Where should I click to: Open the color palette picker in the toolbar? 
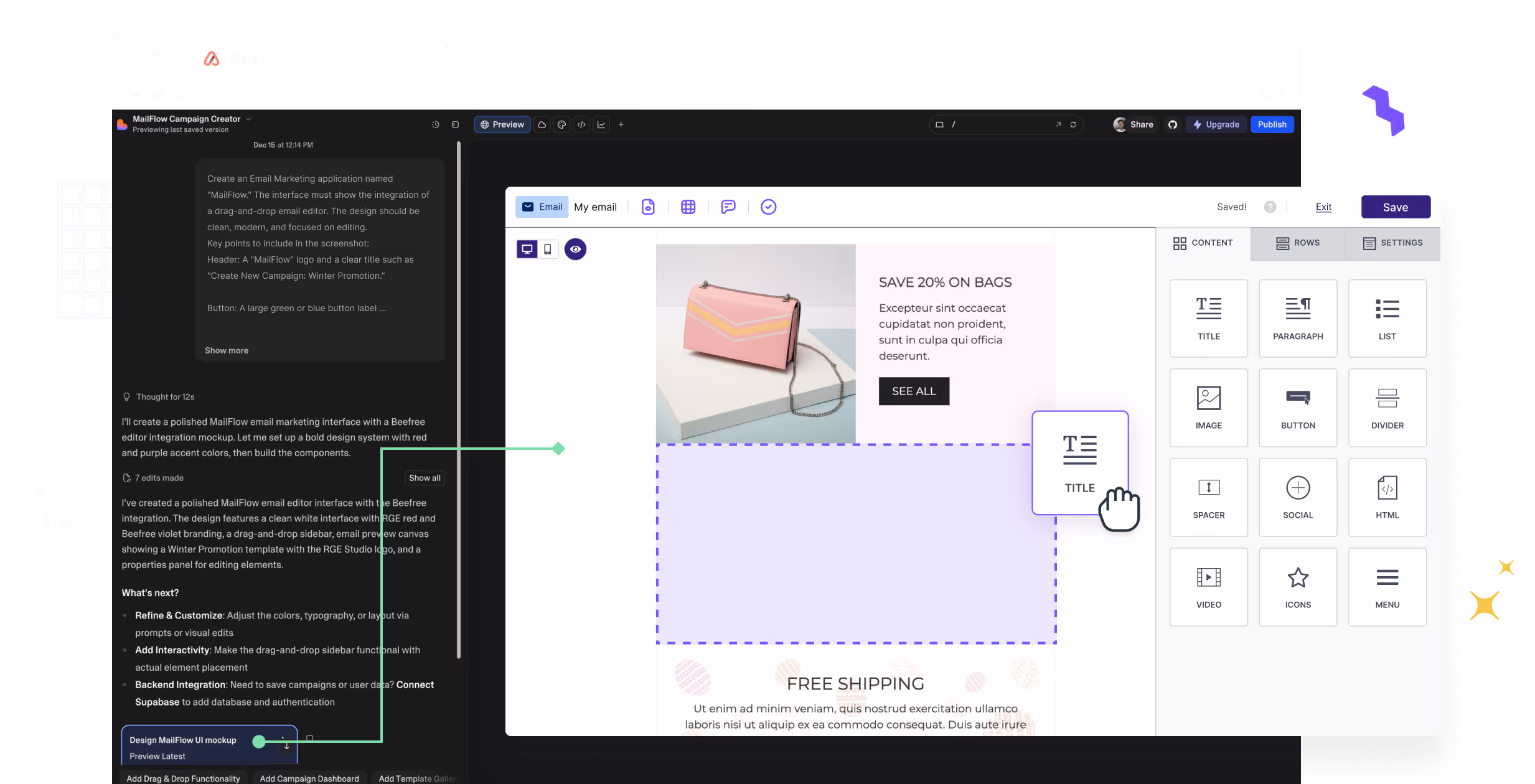pyautogui.click(x=561, y=124)
